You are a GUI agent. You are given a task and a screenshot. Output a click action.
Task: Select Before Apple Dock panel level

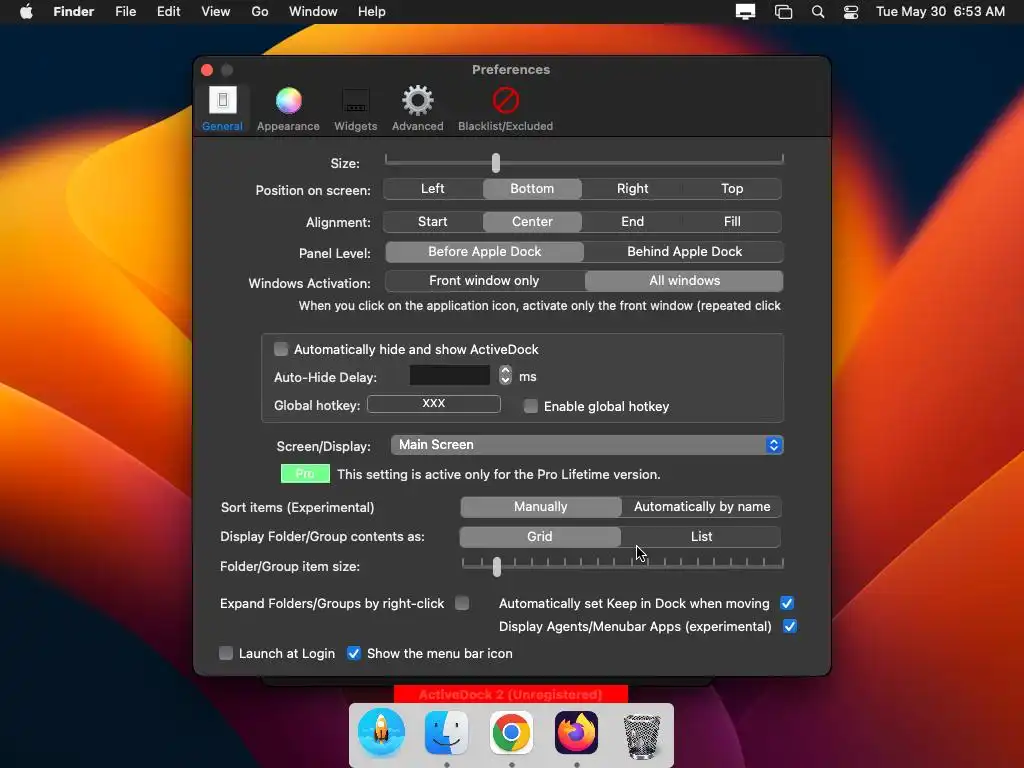485,251
